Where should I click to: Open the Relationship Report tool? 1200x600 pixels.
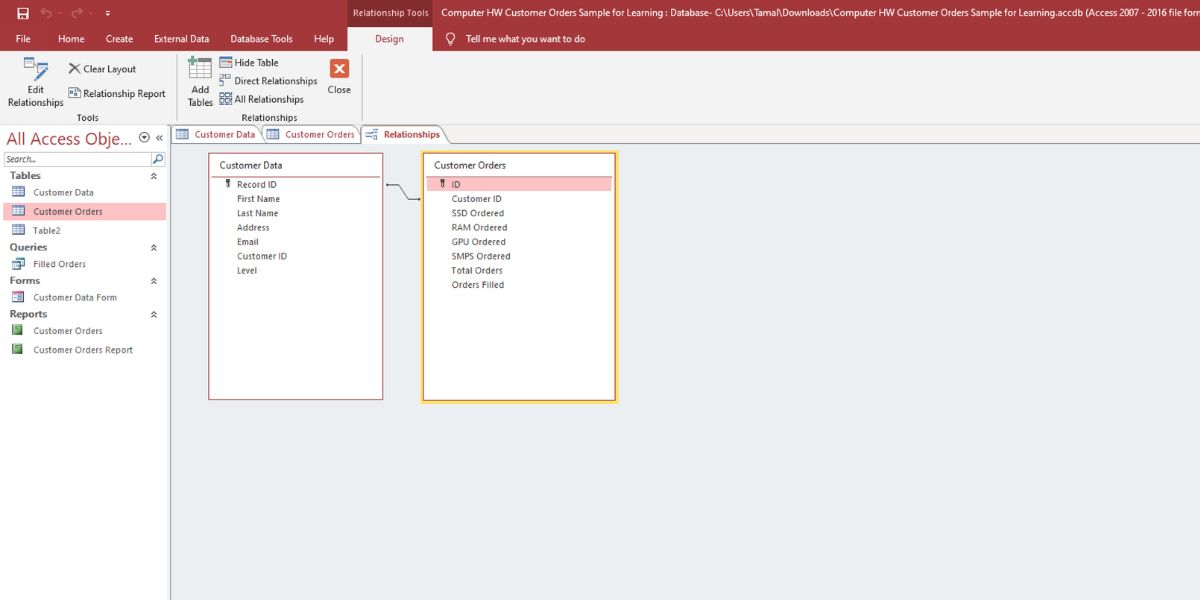coord(117,94)
